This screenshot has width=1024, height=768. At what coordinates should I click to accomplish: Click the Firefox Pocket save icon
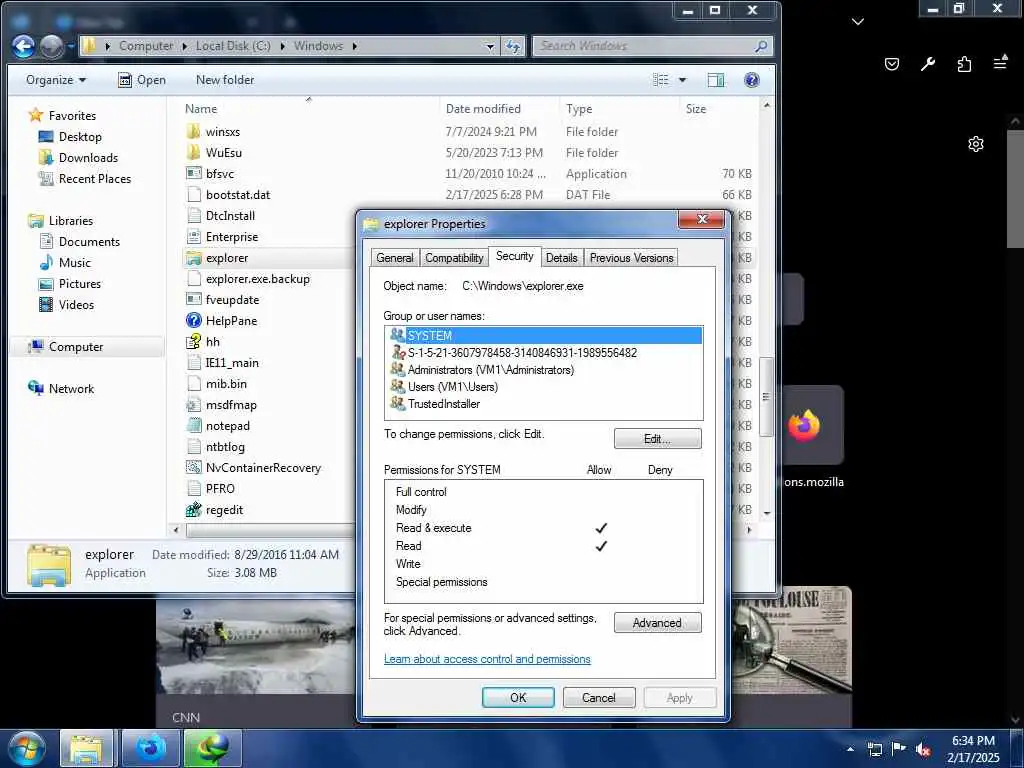tap(892, 64)
